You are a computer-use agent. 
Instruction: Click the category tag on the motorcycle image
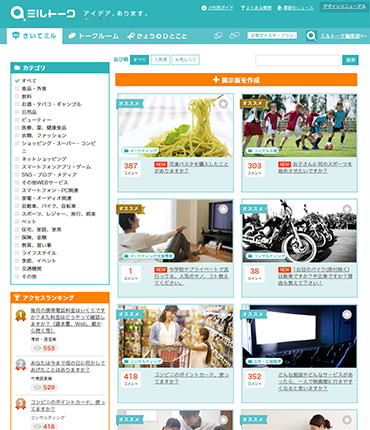coord(266,256)
